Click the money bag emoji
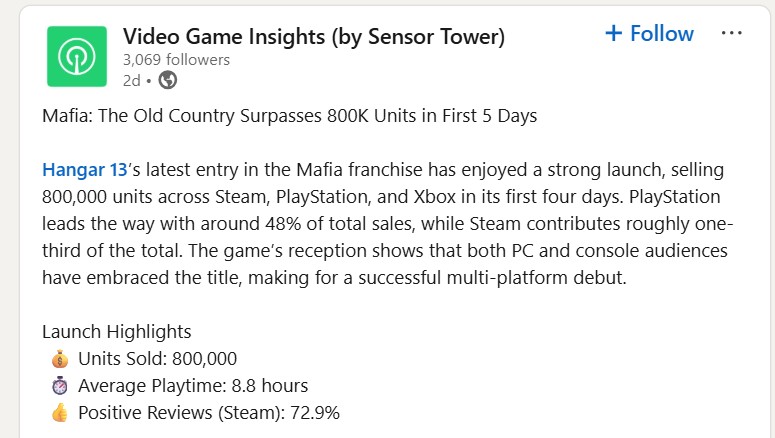This screenshot has height=438, width=775. 60,359
